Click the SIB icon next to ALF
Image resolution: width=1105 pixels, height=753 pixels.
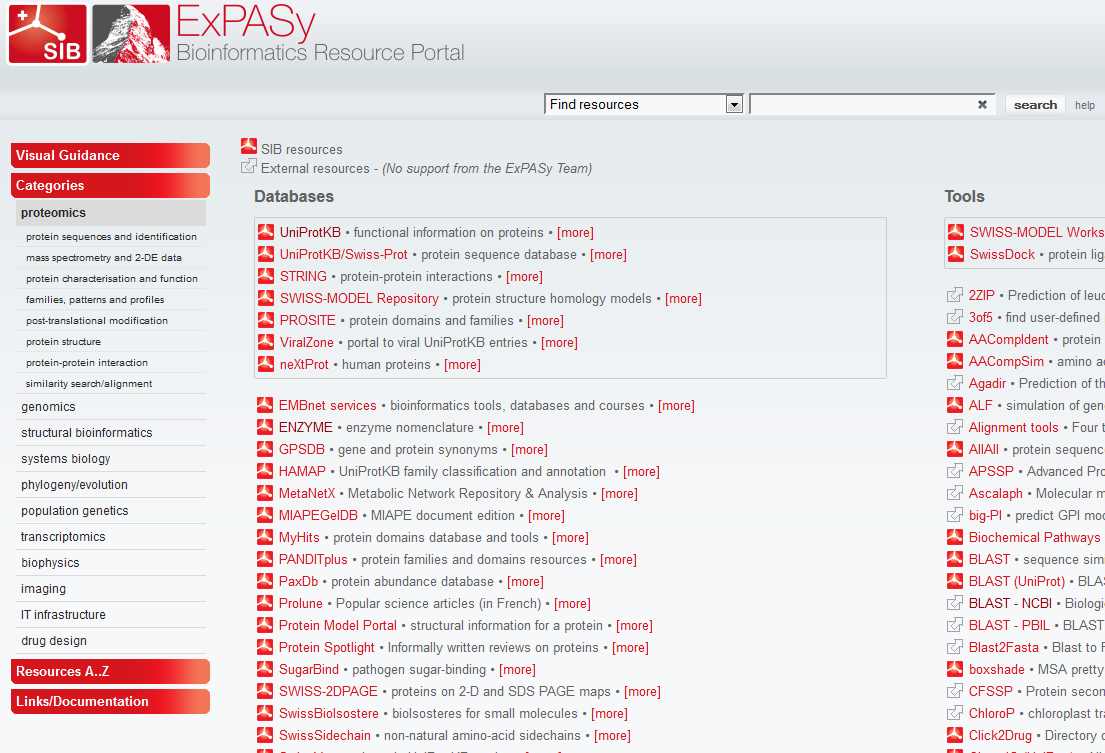(955, 405)
